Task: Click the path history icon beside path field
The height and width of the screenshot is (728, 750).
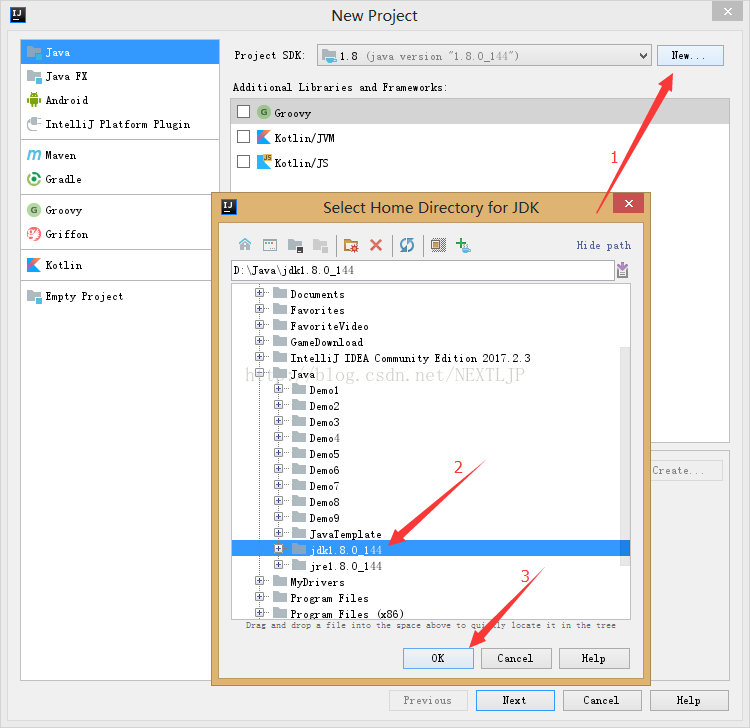Action: [x=622, y=270]
